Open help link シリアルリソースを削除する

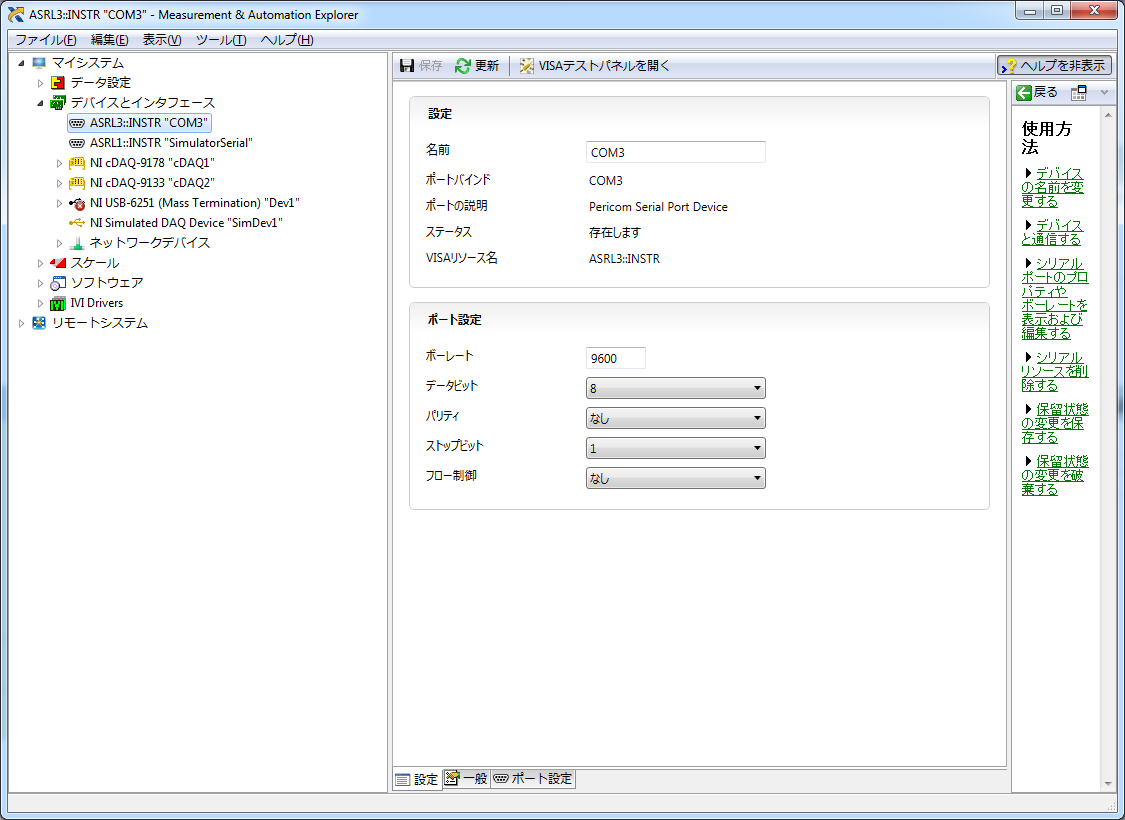click(x=1055, y=372)
